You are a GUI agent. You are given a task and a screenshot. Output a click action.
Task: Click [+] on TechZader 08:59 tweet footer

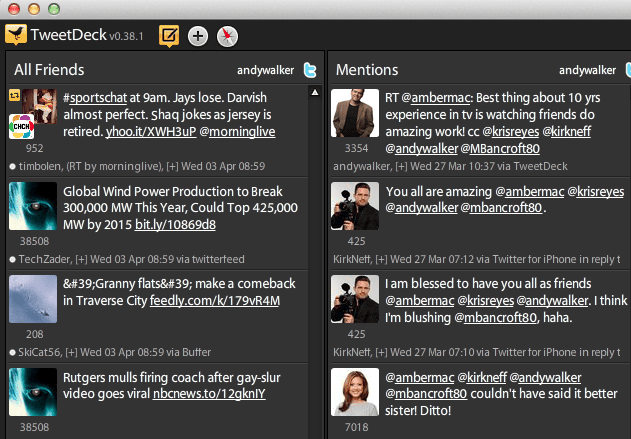click(81, 259)
